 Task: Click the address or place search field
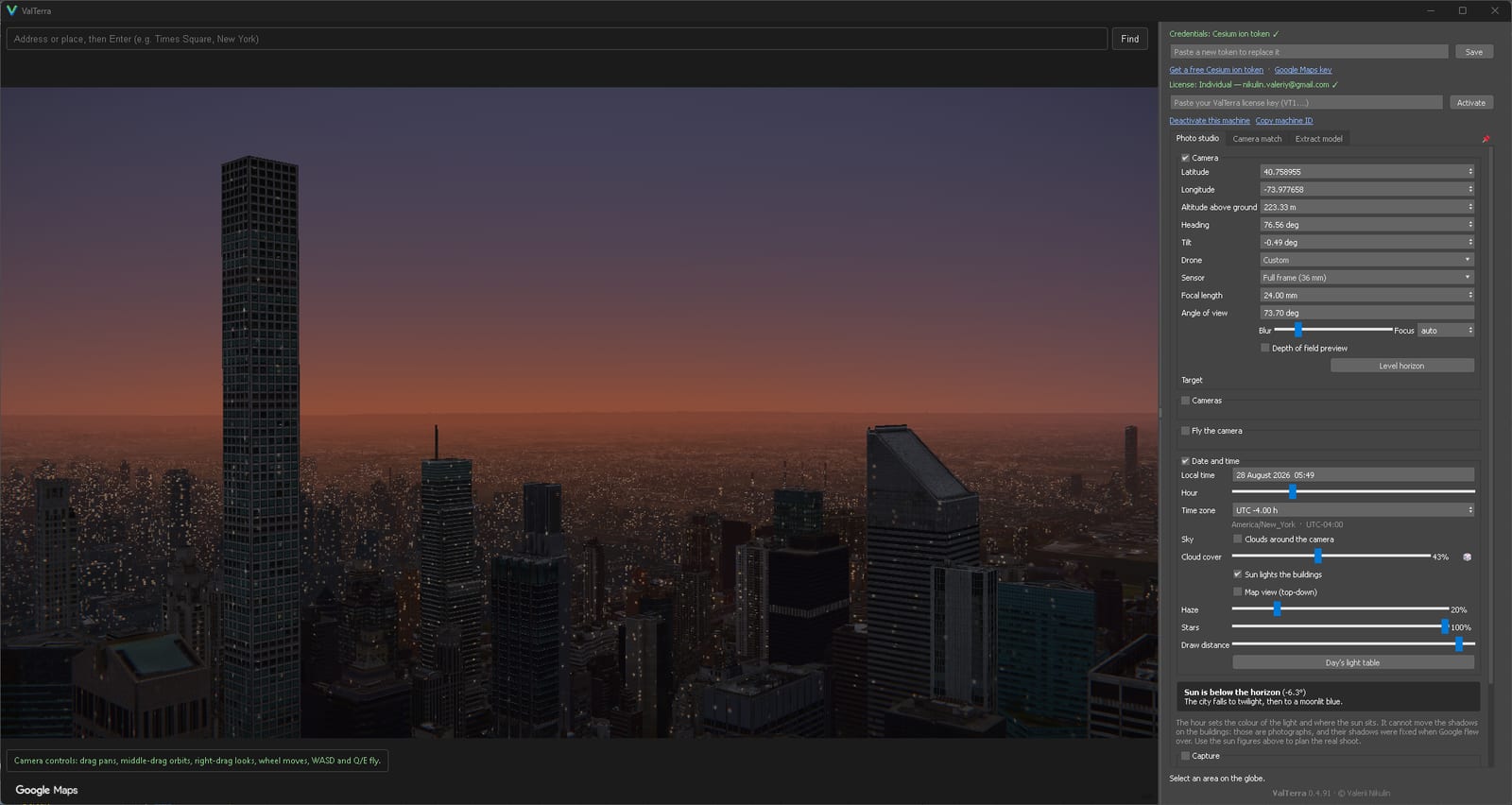[557, 39]
